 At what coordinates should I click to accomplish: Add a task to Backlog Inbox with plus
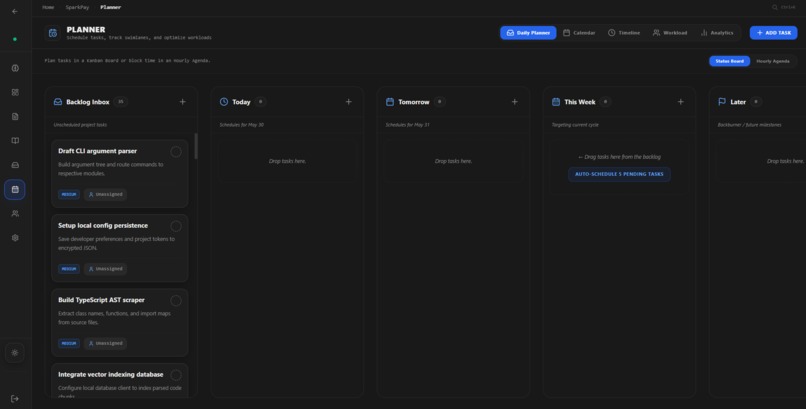182,102
